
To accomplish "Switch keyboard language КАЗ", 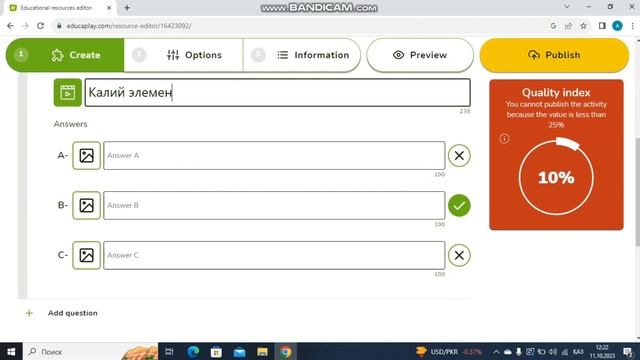I will (x=578, y=351).
